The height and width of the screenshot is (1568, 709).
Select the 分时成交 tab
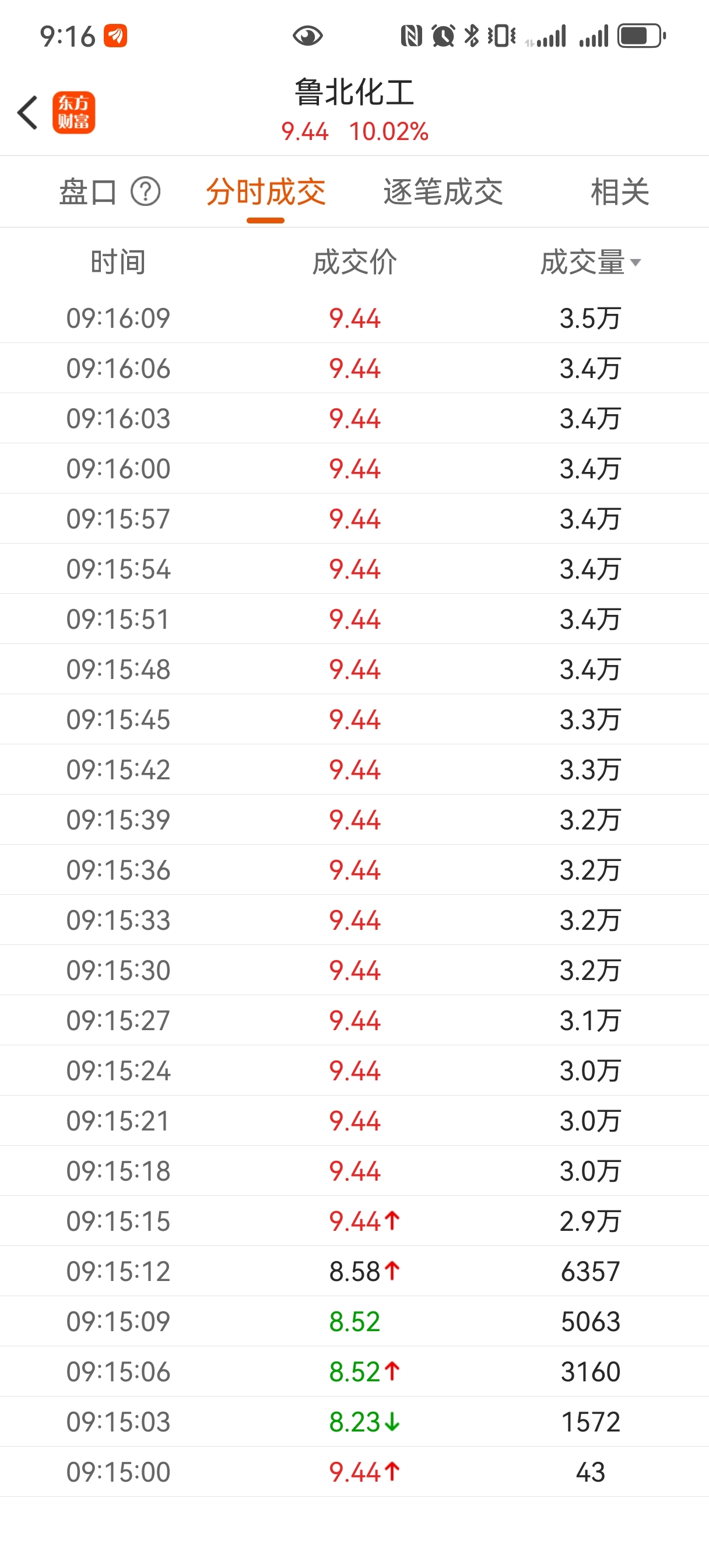tap(265, 192)
